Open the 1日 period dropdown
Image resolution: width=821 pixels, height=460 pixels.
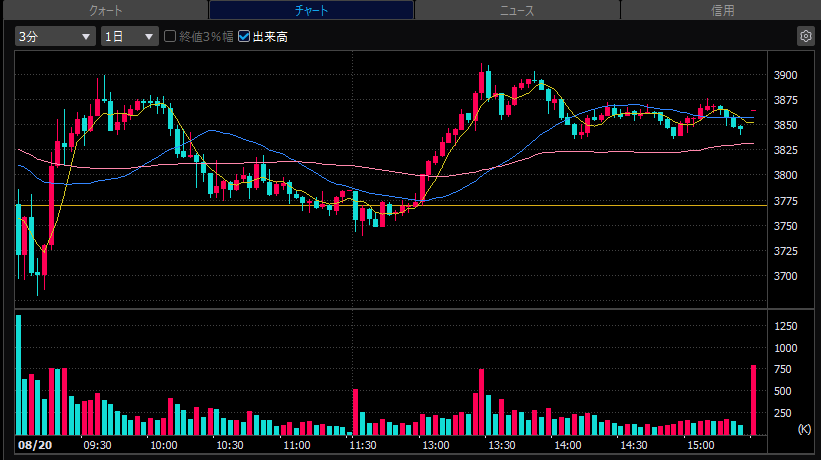(x=129, y=36)
